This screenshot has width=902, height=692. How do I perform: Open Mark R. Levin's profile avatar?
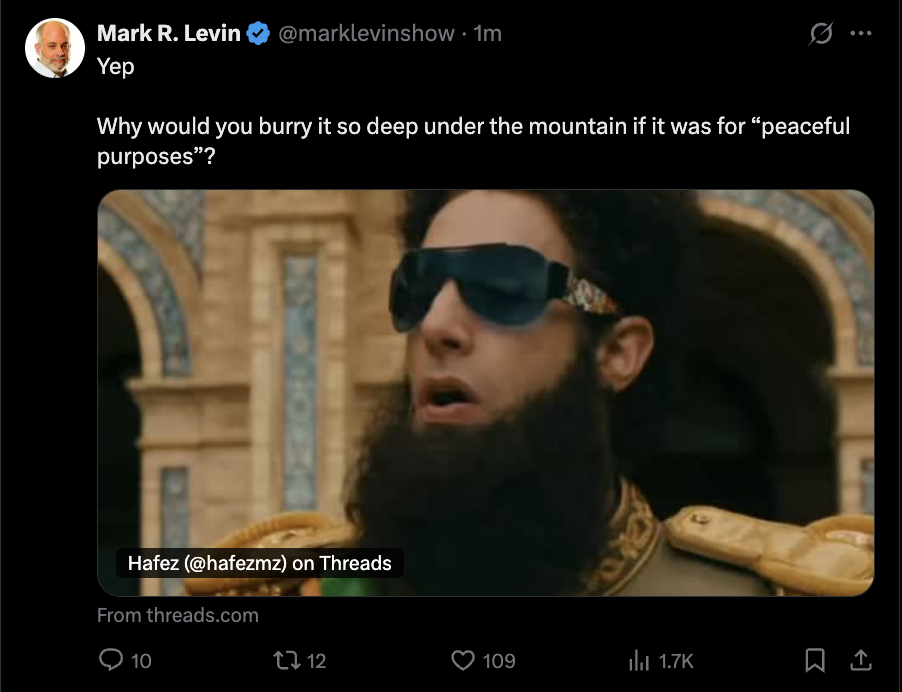tap(55, 48)
